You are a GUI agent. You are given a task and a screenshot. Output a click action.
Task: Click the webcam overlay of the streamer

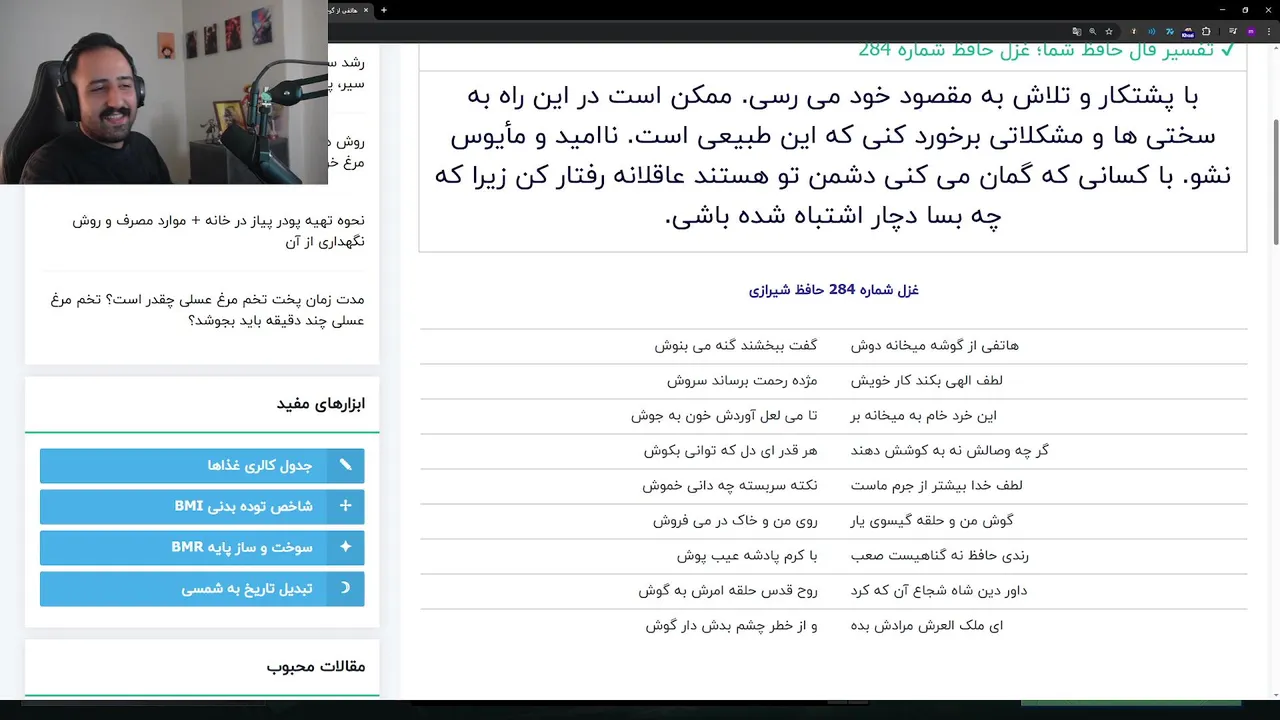click(x=164, y=92)
